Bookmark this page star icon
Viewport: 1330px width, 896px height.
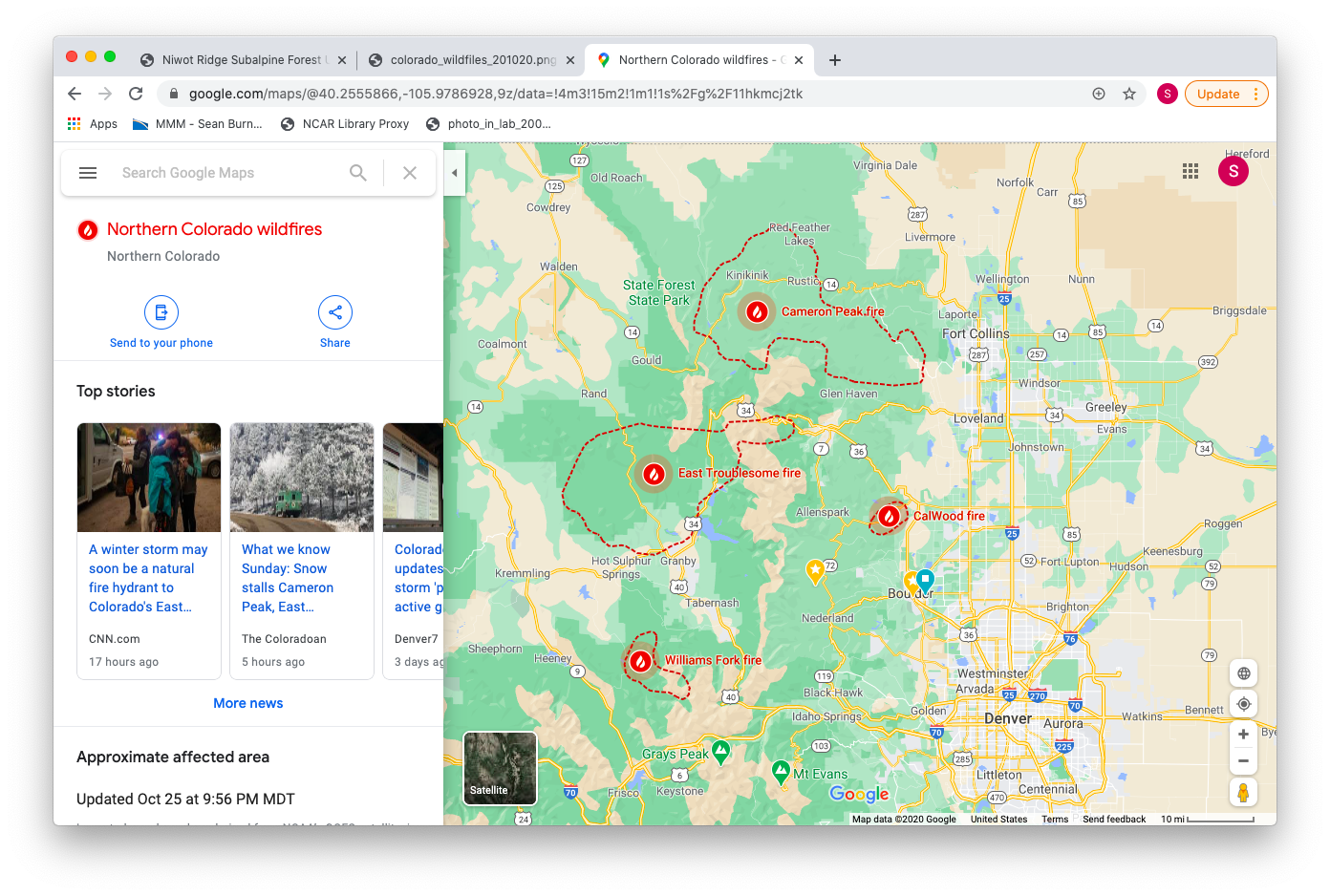1129,94
